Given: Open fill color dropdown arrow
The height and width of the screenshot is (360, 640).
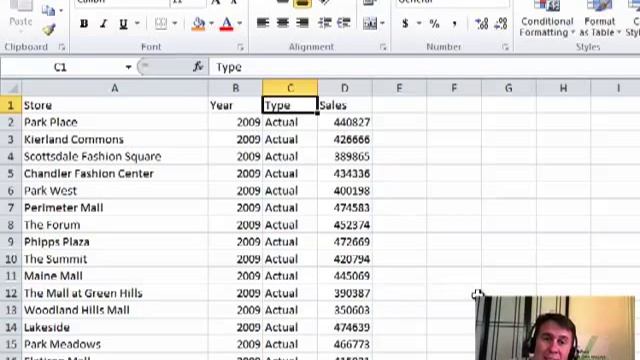Looking at the screenshot, I should 211,24.
